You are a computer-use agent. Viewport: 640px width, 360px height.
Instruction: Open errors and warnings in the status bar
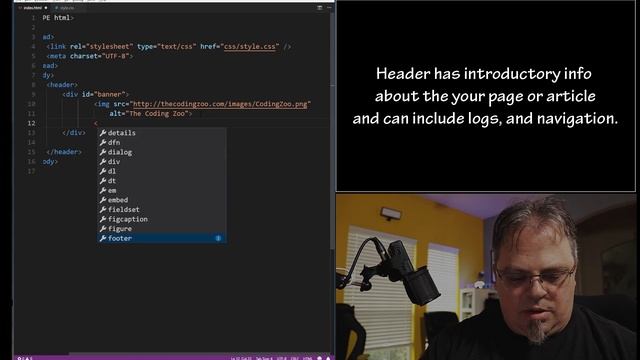click(x=24, y=358)
